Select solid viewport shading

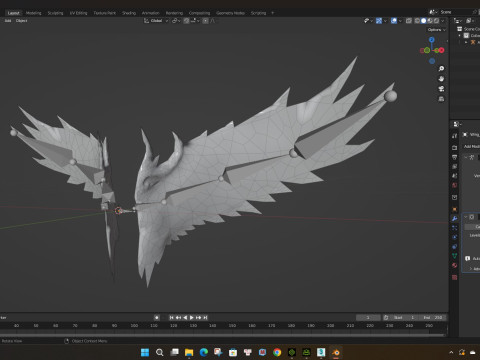click(x=423, y=21)
